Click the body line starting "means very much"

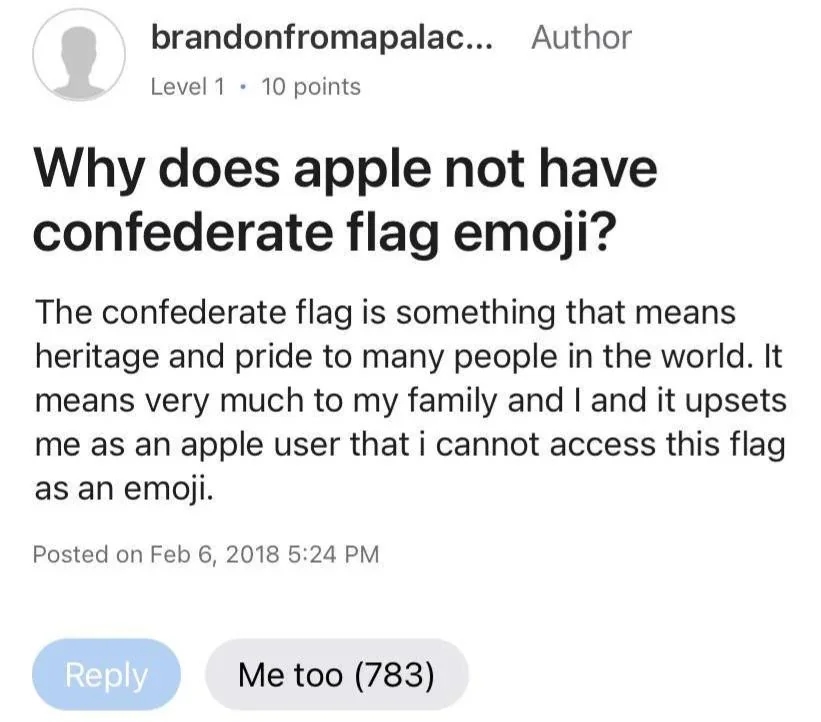pos(410,400)
